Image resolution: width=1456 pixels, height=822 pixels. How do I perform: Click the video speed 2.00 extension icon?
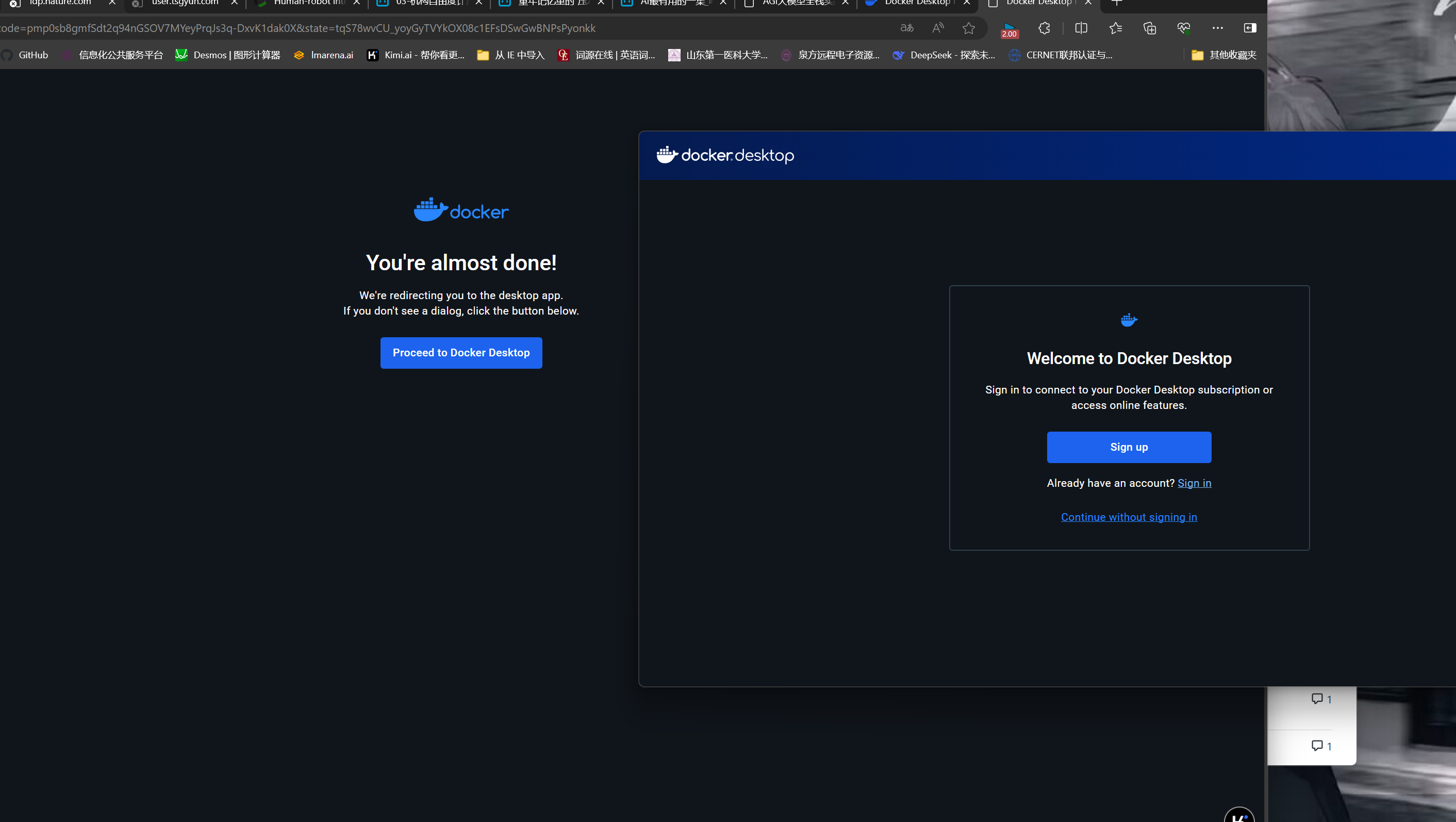[1009, 29]
